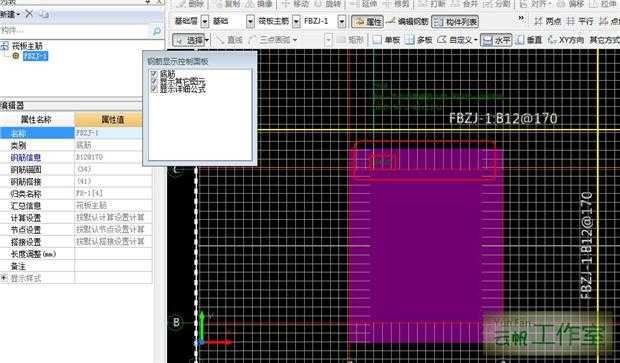Open the FBZJ-1 component dropdown
The image size is (620, 363).
click(x=342, y=21)
